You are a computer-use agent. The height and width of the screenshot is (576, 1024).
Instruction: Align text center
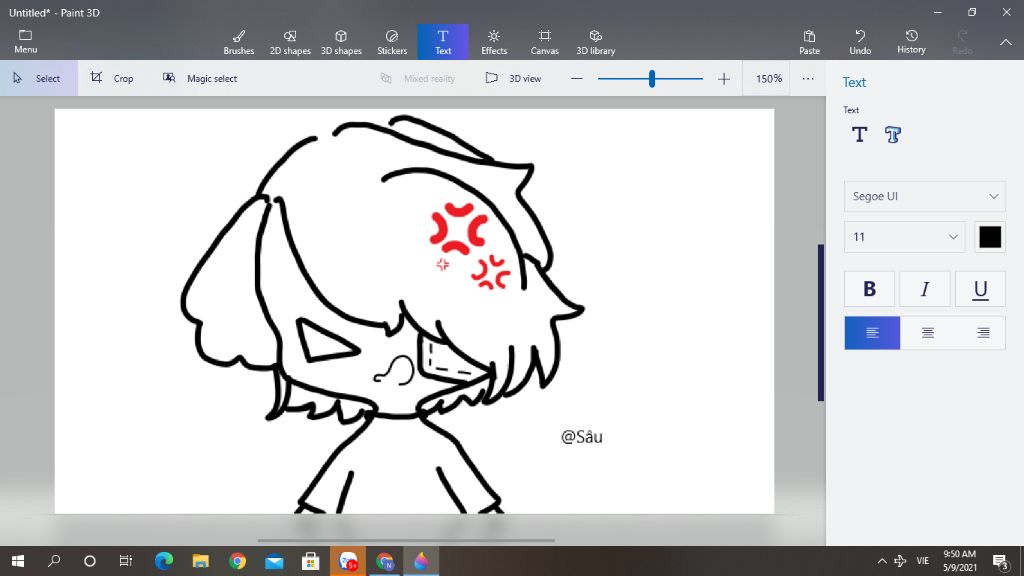pos(927,333)
